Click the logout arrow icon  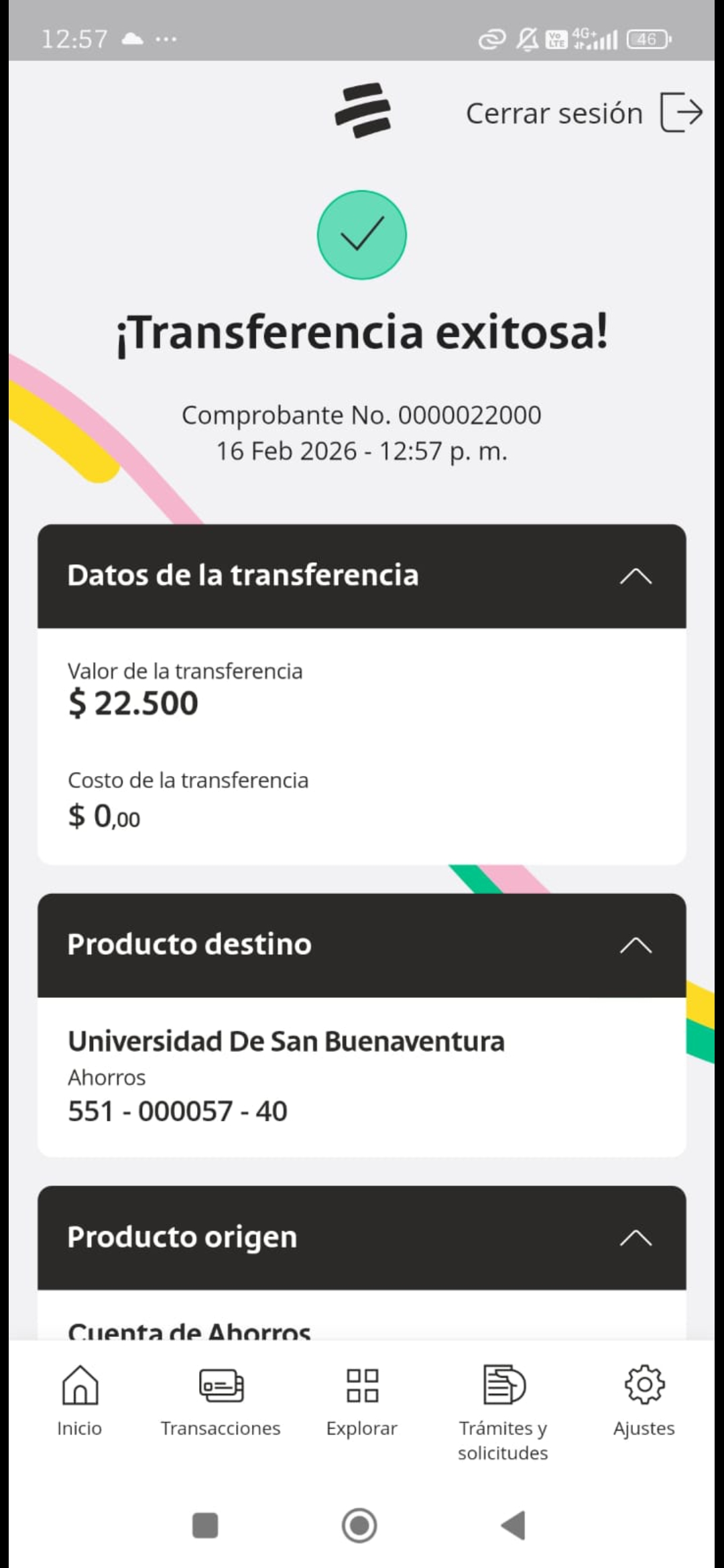(682, 112)
